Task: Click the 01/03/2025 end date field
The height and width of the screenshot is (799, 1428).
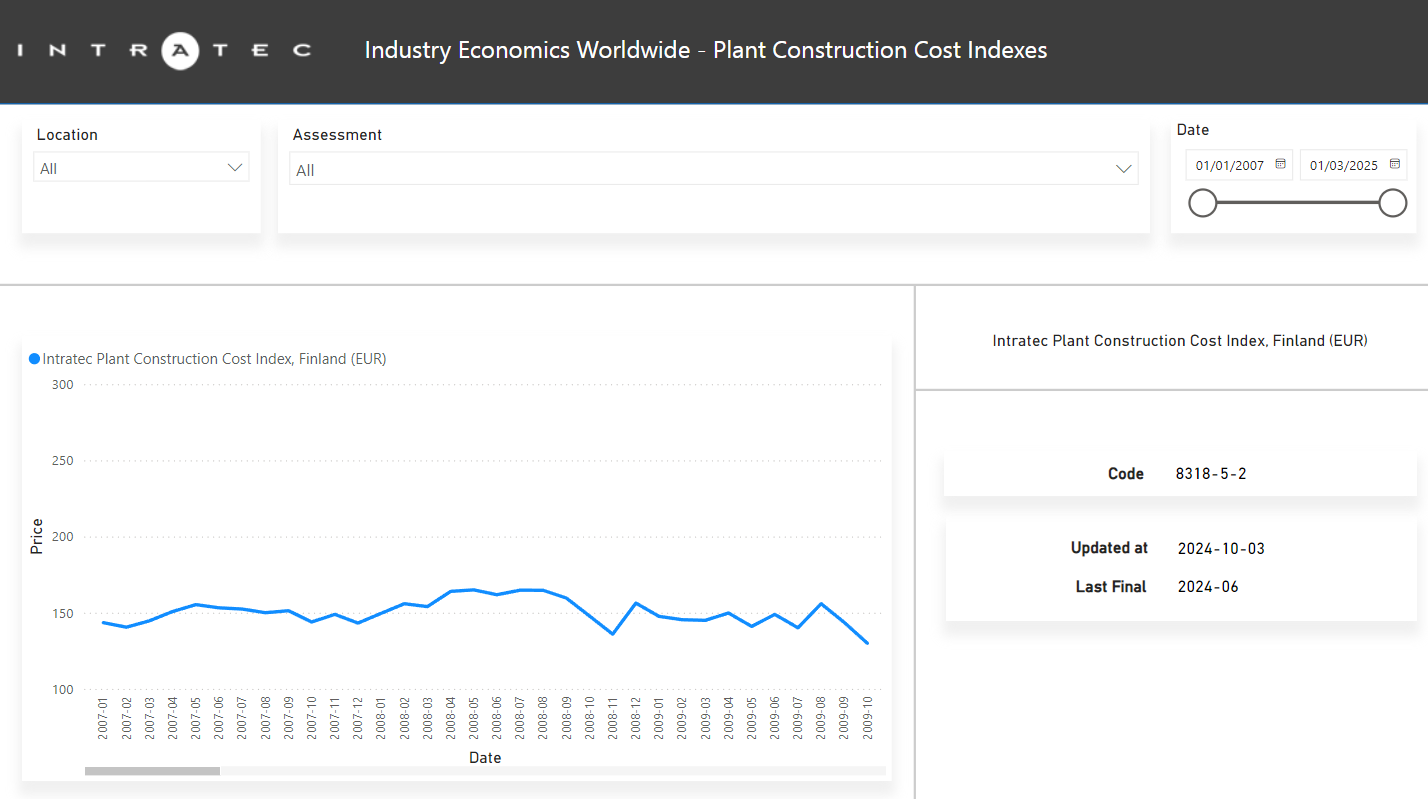Action: pyautogui.click(x=1344, y=165)
